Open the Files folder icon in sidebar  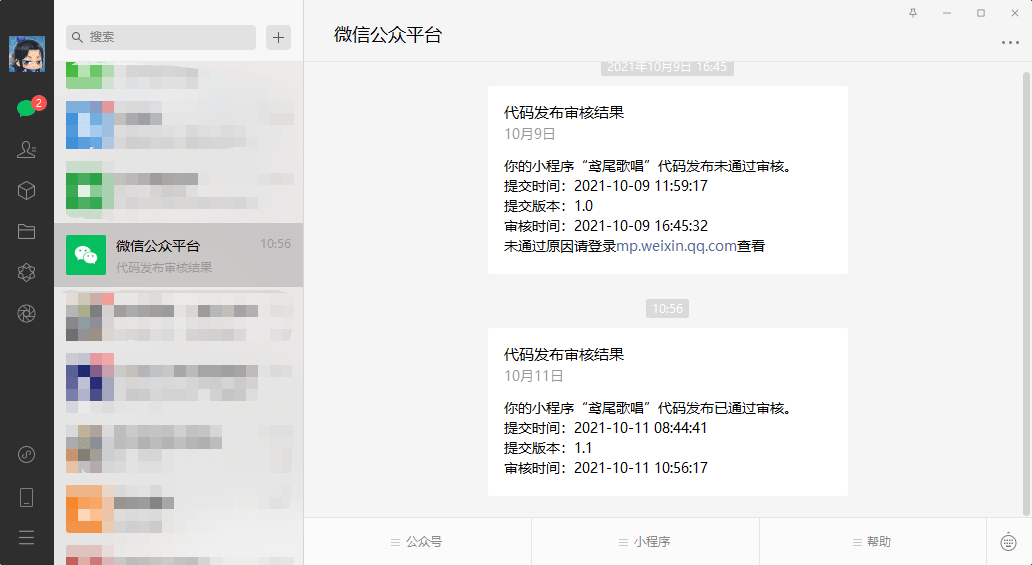pos(26,231)
